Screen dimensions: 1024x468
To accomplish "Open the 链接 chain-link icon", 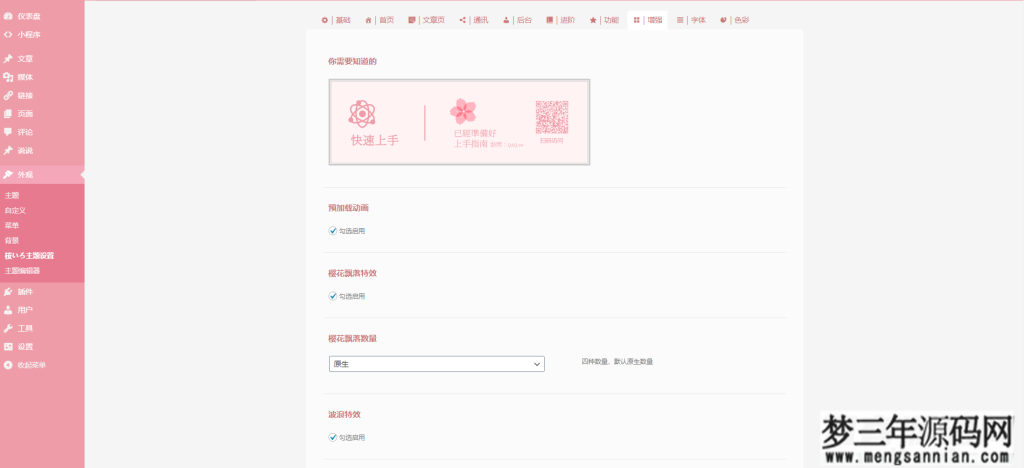I will (x=8, y=95).
